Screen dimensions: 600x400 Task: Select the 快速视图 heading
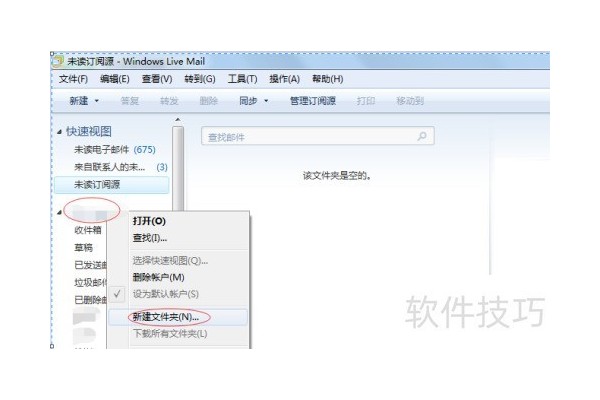(x=89, y=131)
